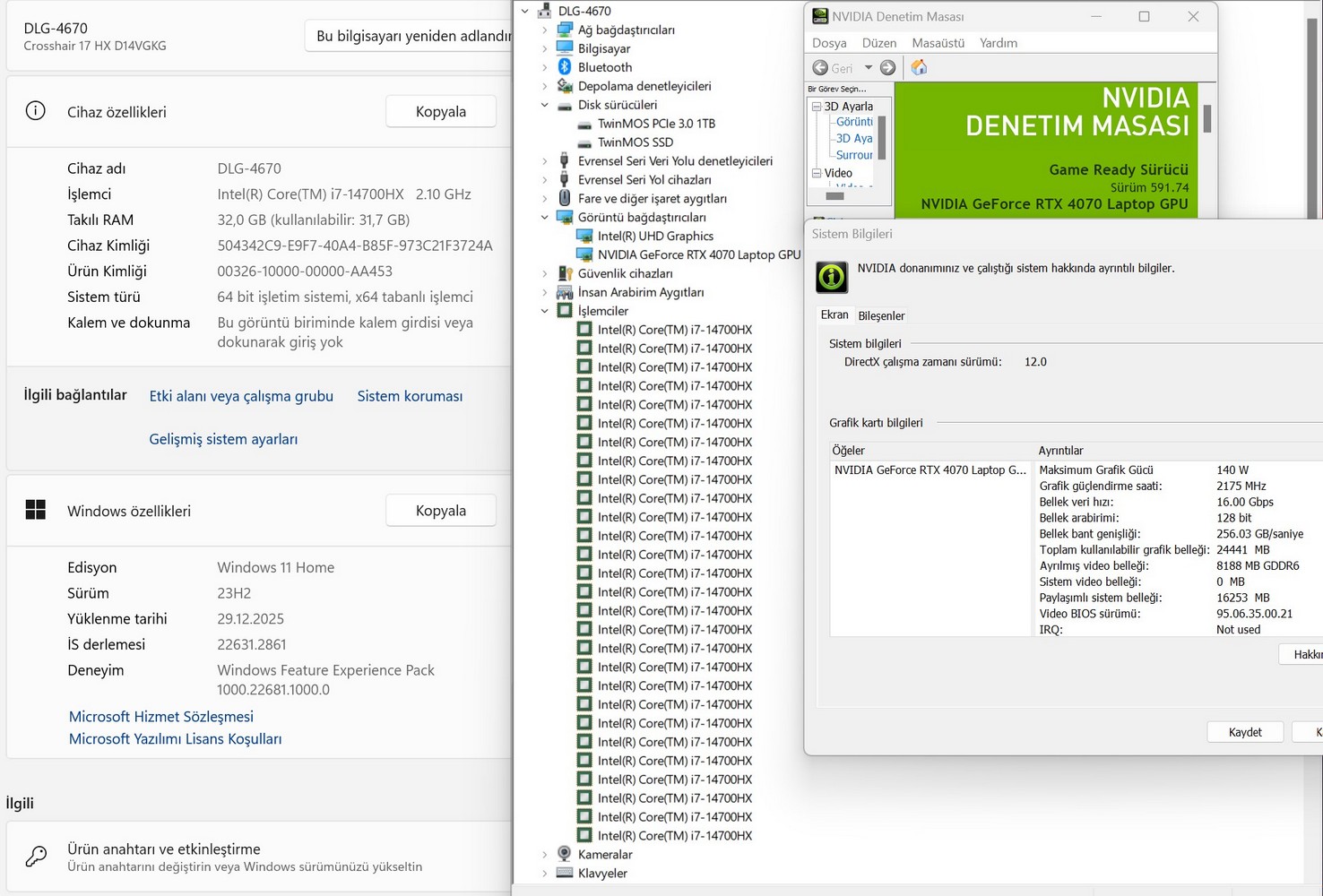The width and height of the screenshot is (1323, 896).
Task: Click the Bluetooth device icon
Action: click(565, 67)
